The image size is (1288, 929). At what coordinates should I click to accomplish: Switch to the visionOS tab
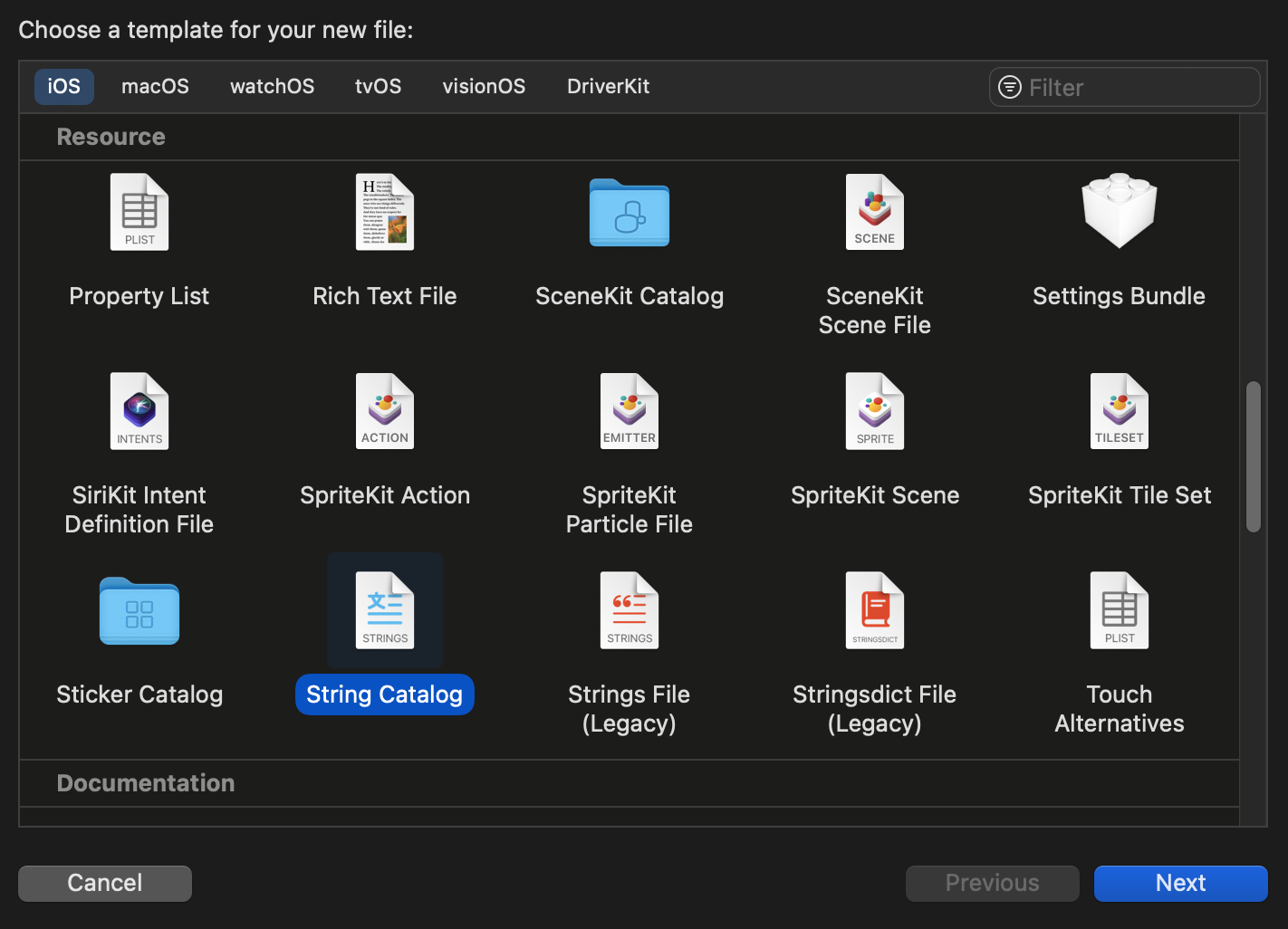485,87
